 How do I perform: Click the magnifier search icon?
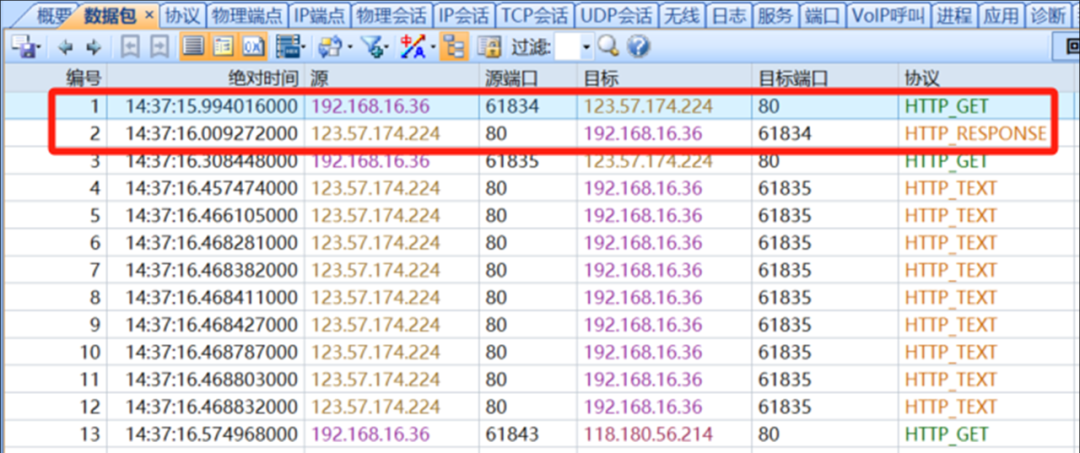pos(609,46)
